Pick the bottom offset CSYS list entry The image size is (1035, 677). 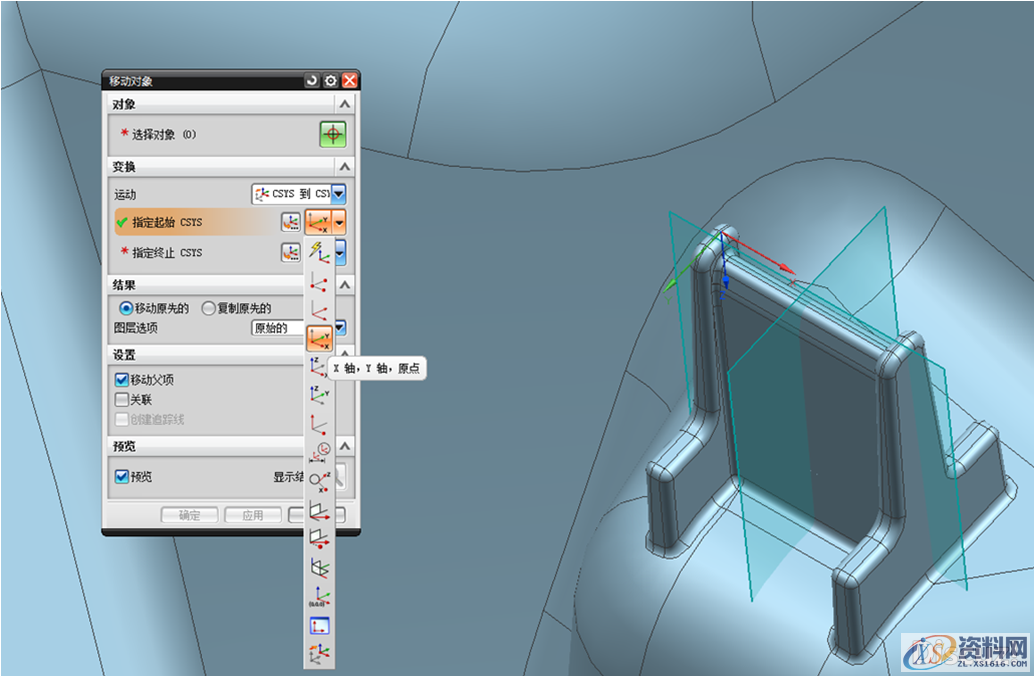319,654
